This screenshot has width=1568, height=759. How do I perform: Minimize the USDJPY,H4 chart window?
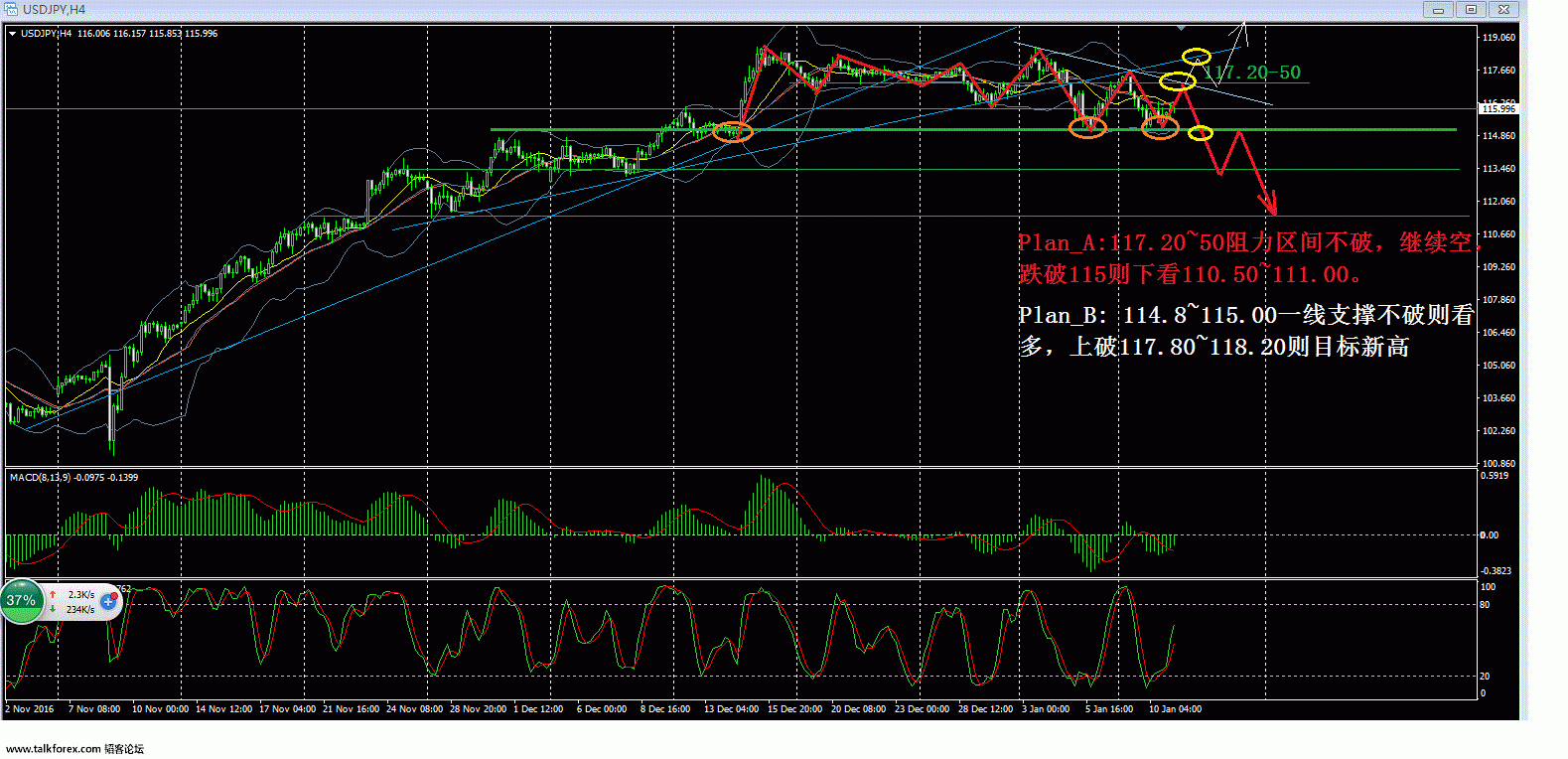(1438, 9)
